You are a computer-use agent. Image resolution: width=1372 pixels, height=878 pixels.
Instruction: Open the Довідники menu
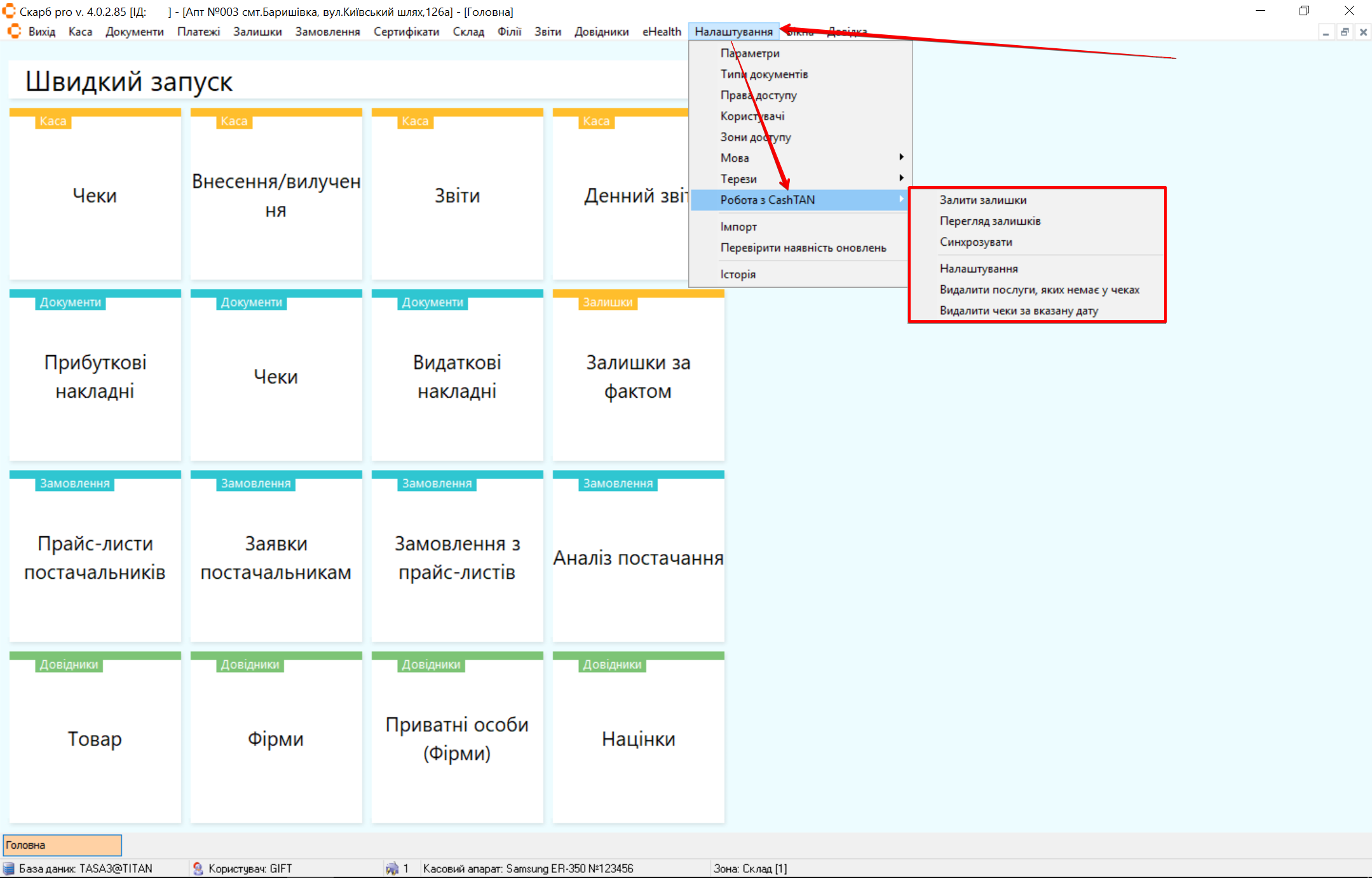click(x=601, y=31)
